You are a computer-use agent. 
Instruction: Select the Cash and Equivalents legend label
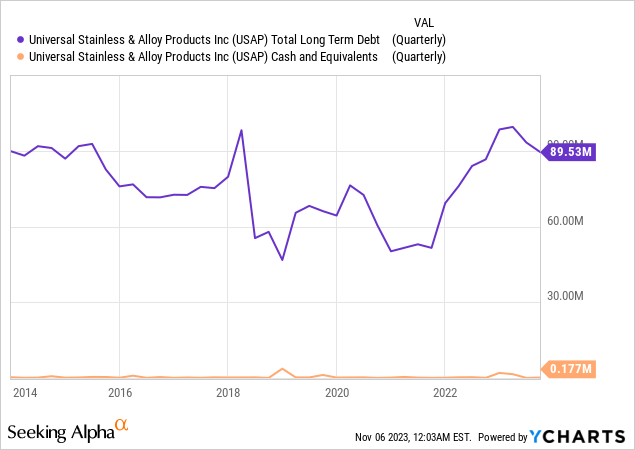(x=203, y=57)
